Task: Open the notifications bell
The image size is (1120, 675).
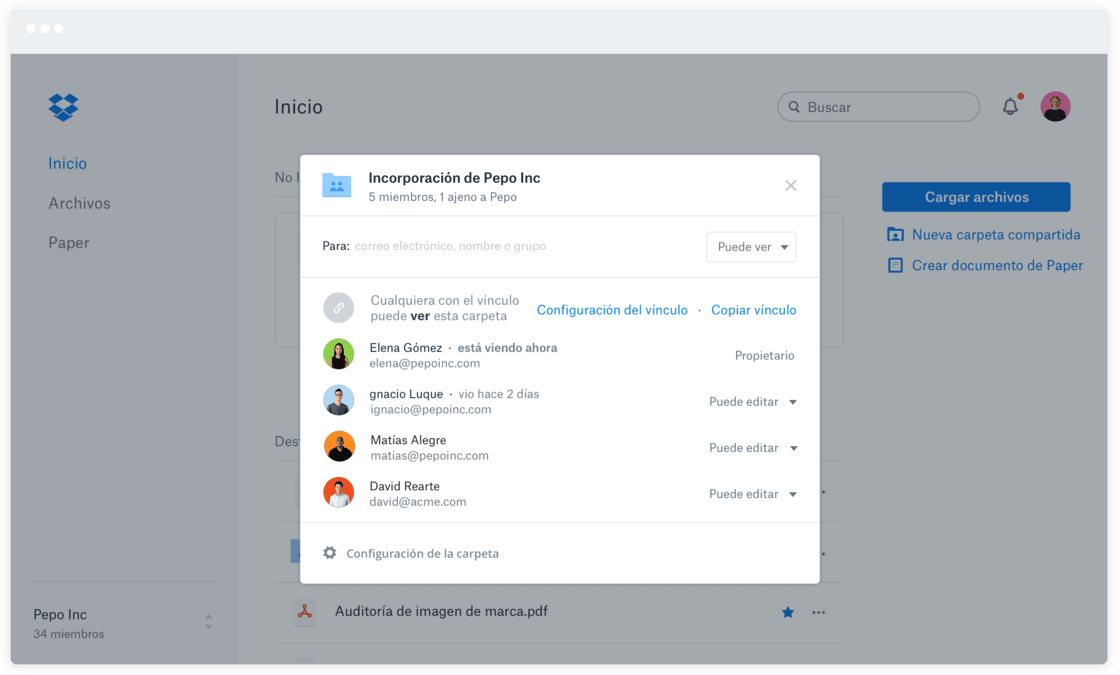Action: click(x=1010, y=107)
